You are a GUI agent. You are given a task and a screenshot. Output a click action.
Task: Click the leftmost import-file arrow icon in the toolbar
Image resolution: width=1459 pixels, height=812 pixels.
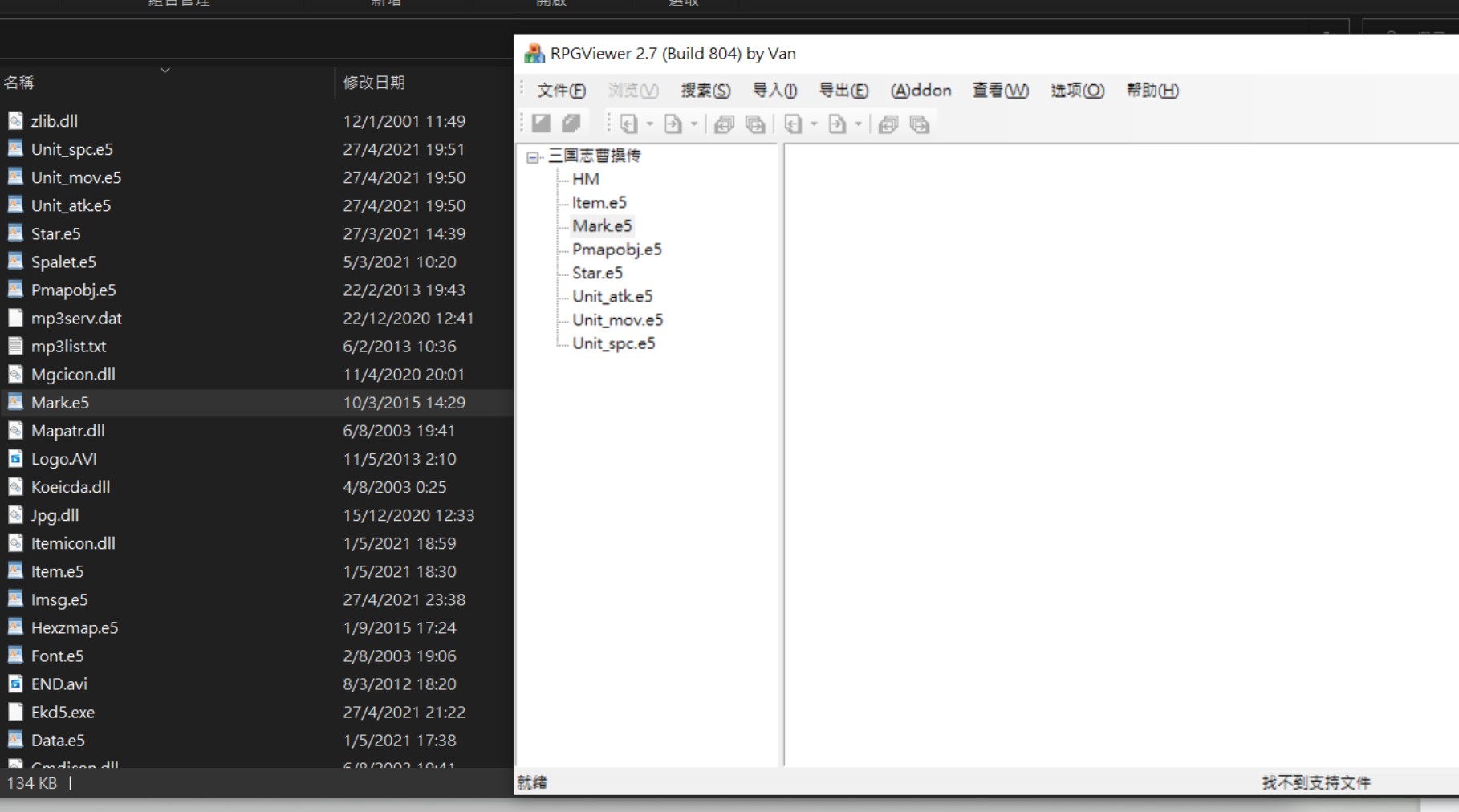point(629,124)
